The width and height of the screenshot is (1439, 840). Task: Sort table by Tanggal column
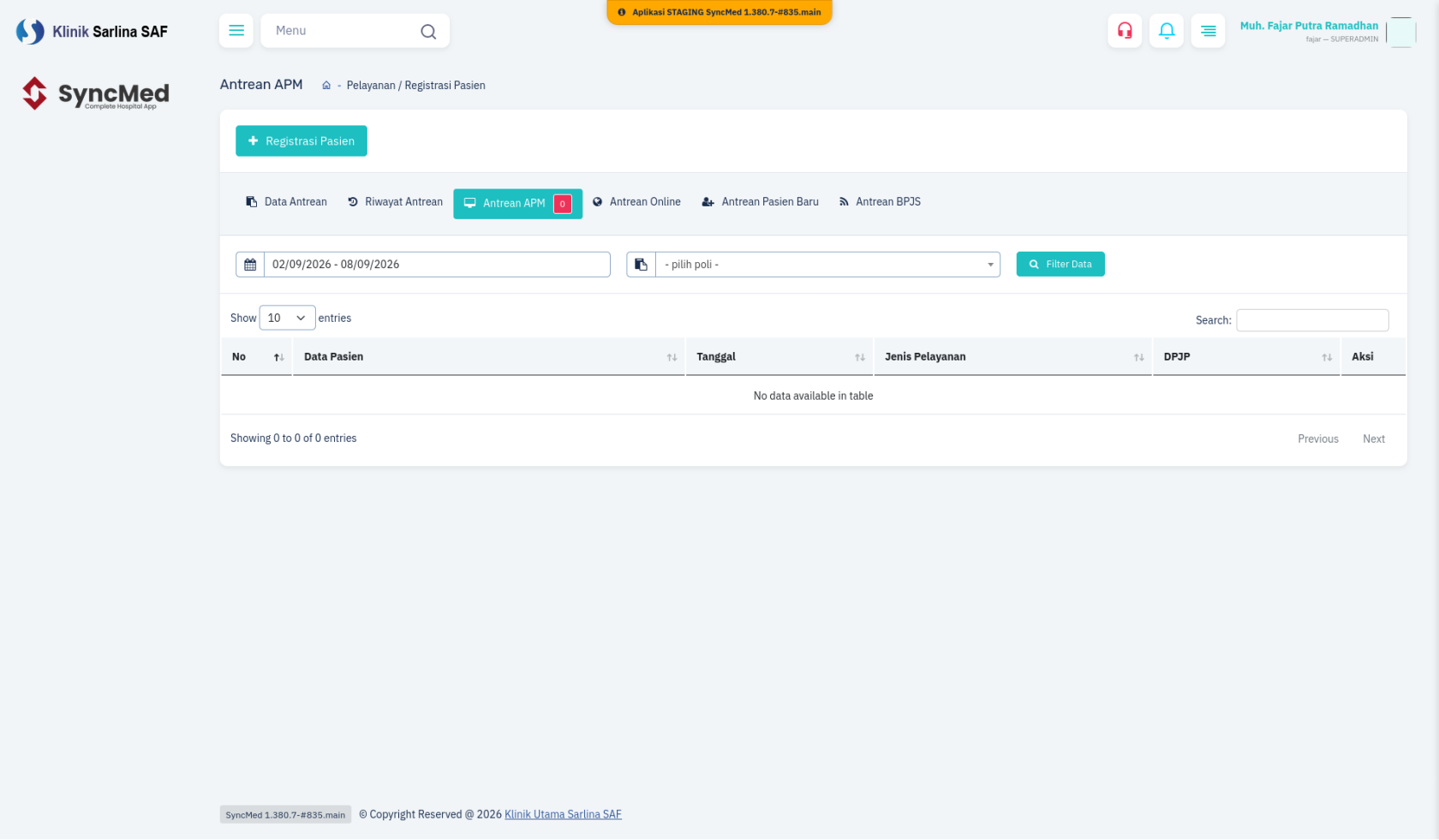(779, 357)
